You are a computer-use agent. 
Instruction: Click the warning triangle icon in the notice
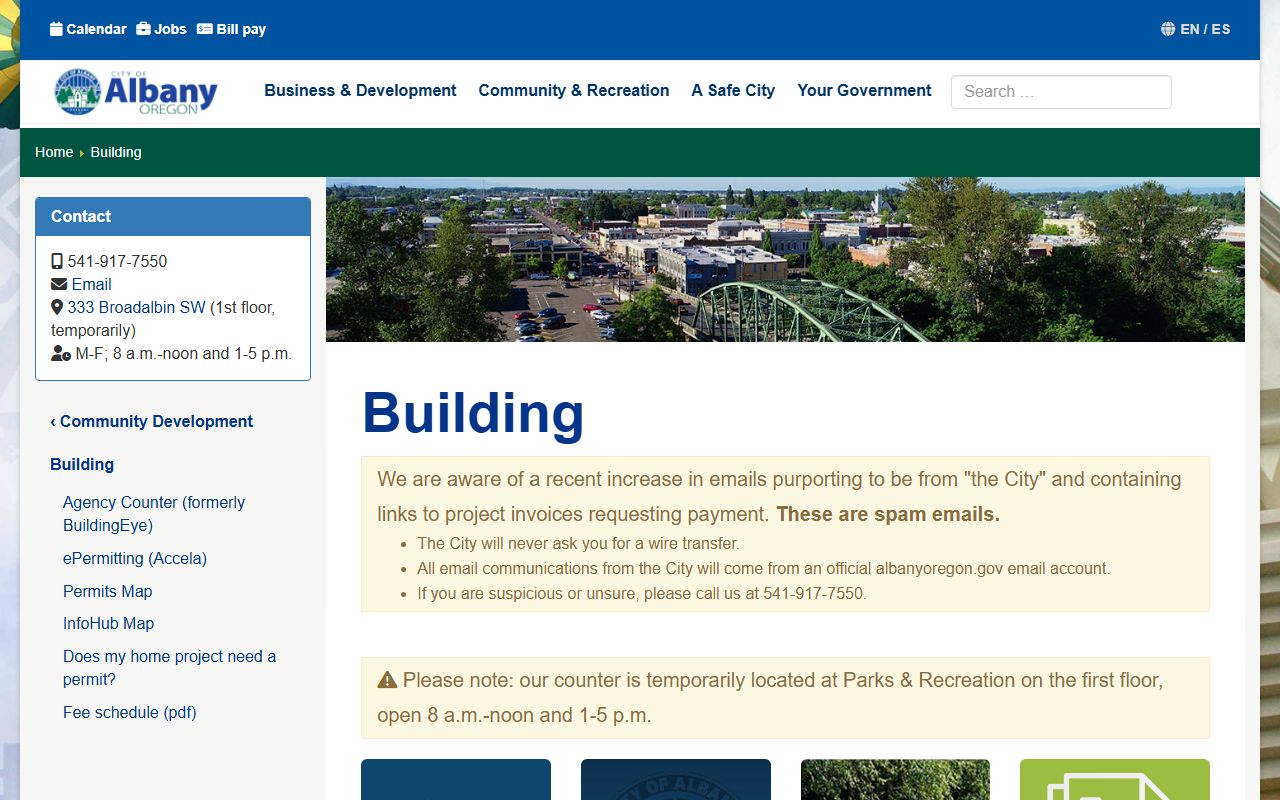387,680
